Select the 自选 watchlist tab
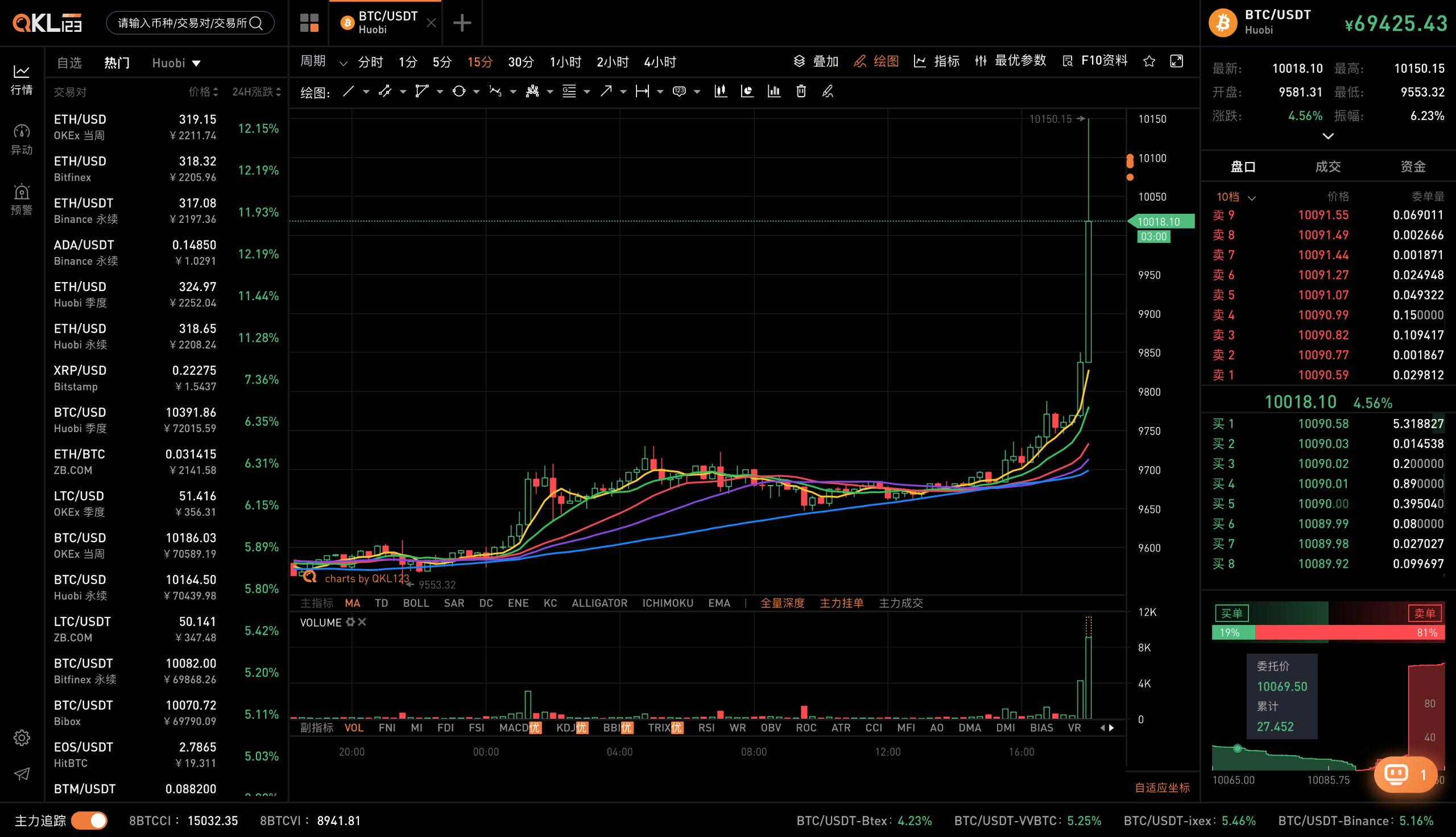 click(69, 63)
